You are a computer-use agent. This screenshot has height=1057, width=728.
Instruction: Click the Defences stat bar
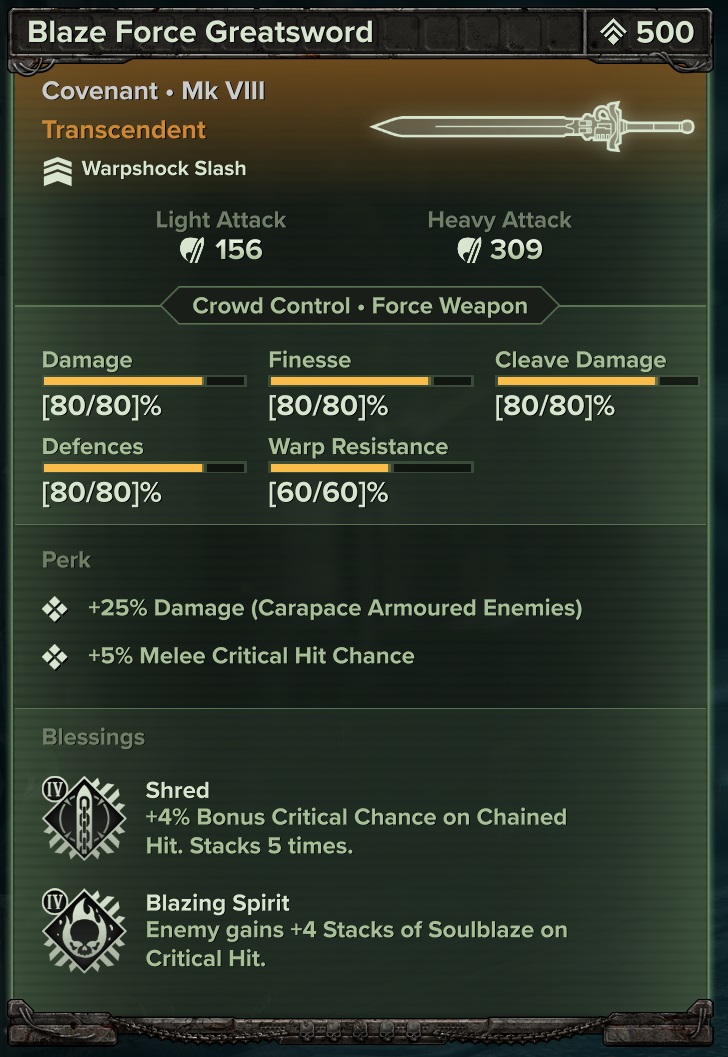click(x=144, y=467)
